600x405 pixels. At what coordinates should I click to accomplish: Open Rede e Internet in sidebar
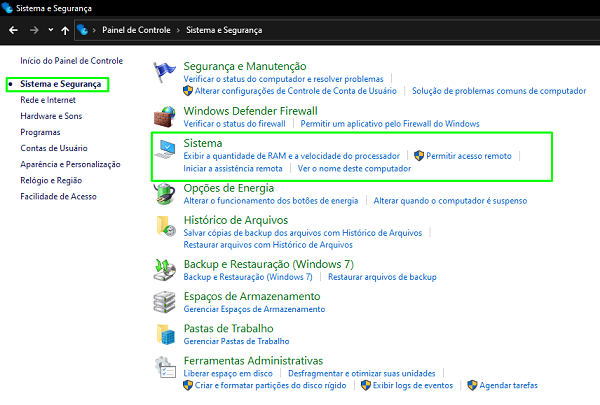pos(46,100)
